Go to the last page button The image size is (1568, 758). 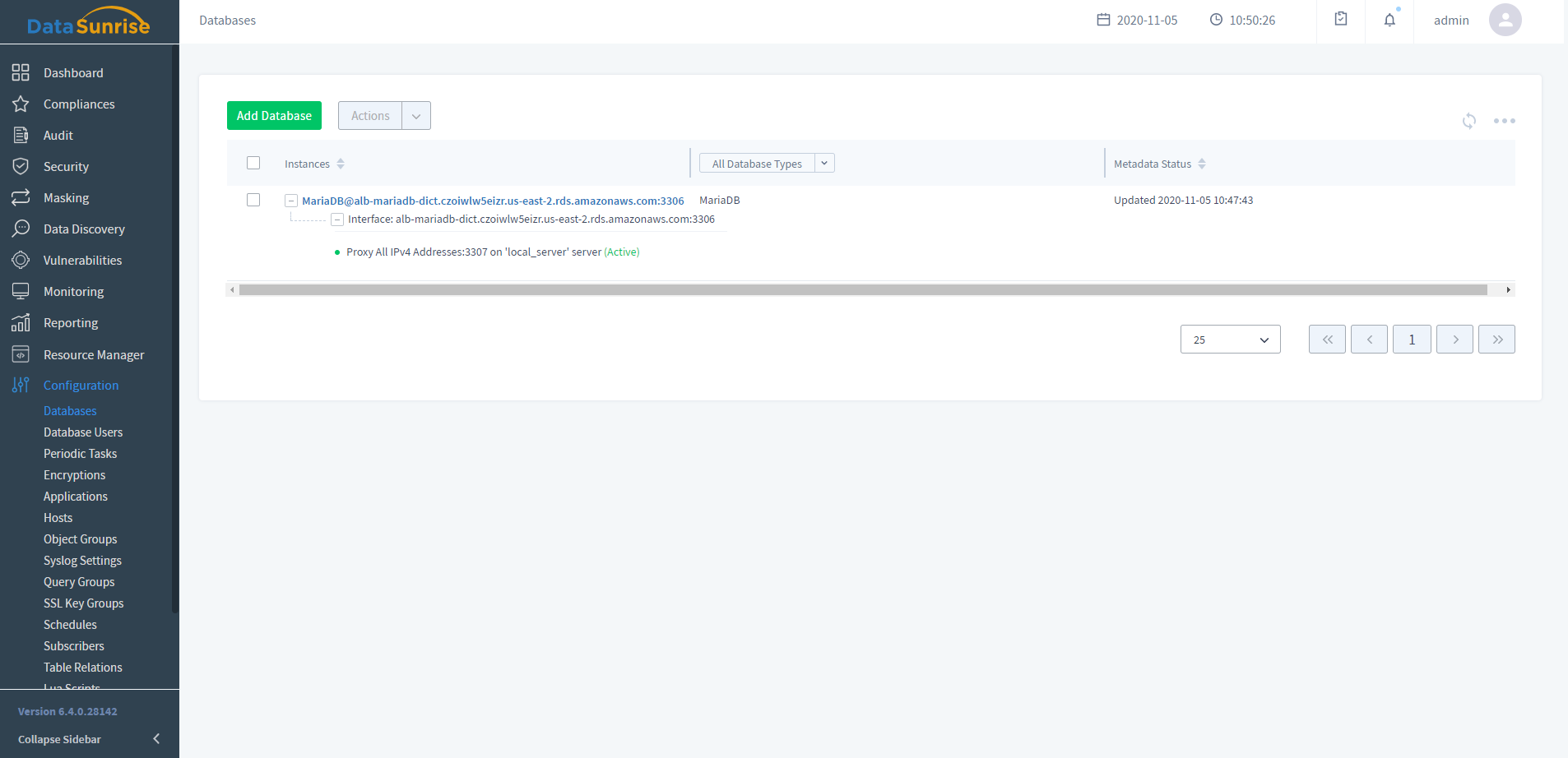tap(1496, 340)
